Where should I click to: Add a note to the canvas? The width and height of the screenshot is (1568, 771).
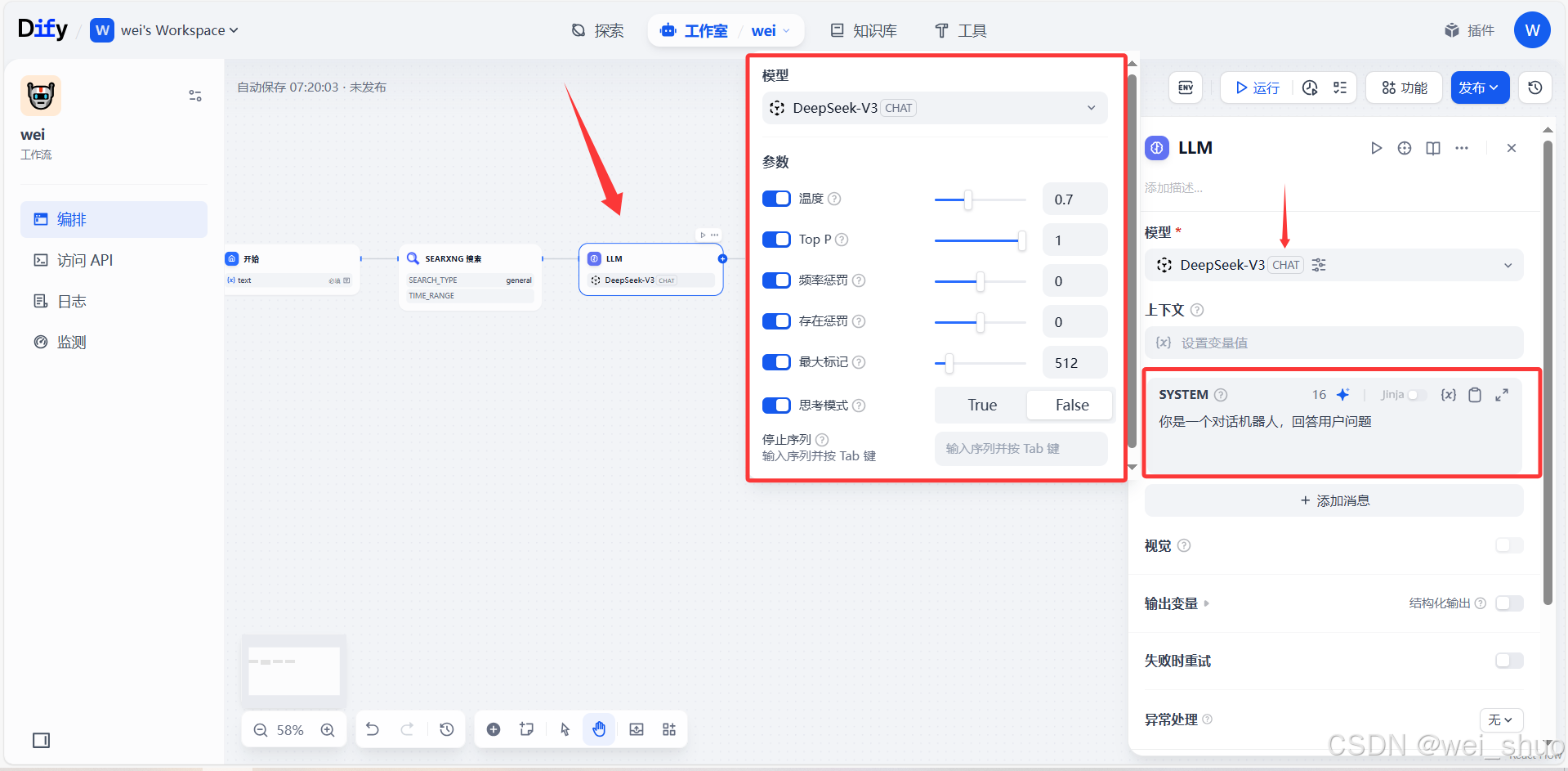point(527,729)
